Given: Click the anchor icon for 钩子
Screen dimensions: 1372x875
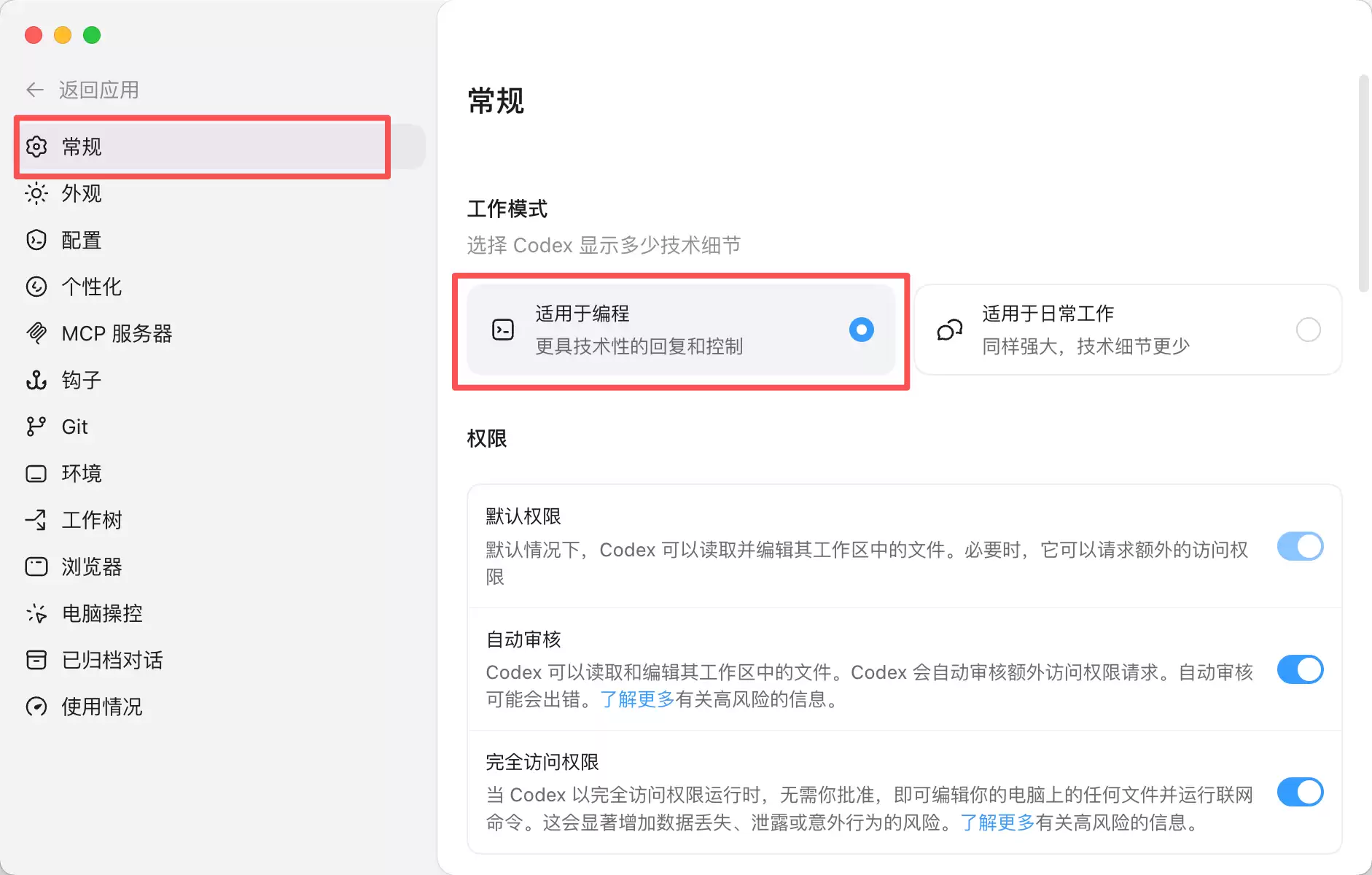Looking at the screenshot, I should pyautogui.click(x=36, y=380).
